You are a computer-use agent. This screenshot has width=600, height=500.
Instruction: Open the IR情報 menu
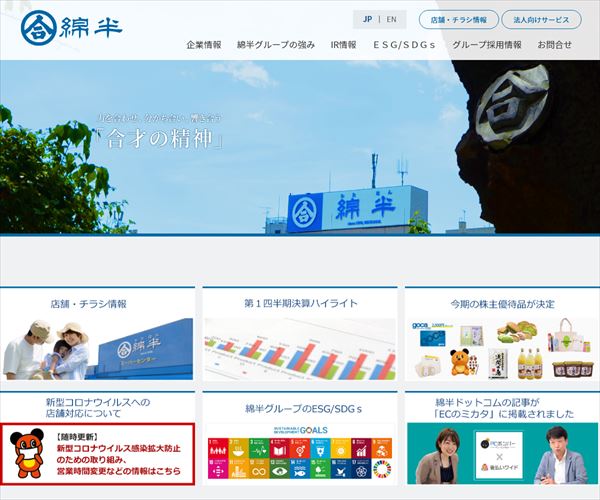(x=343, y=45)
